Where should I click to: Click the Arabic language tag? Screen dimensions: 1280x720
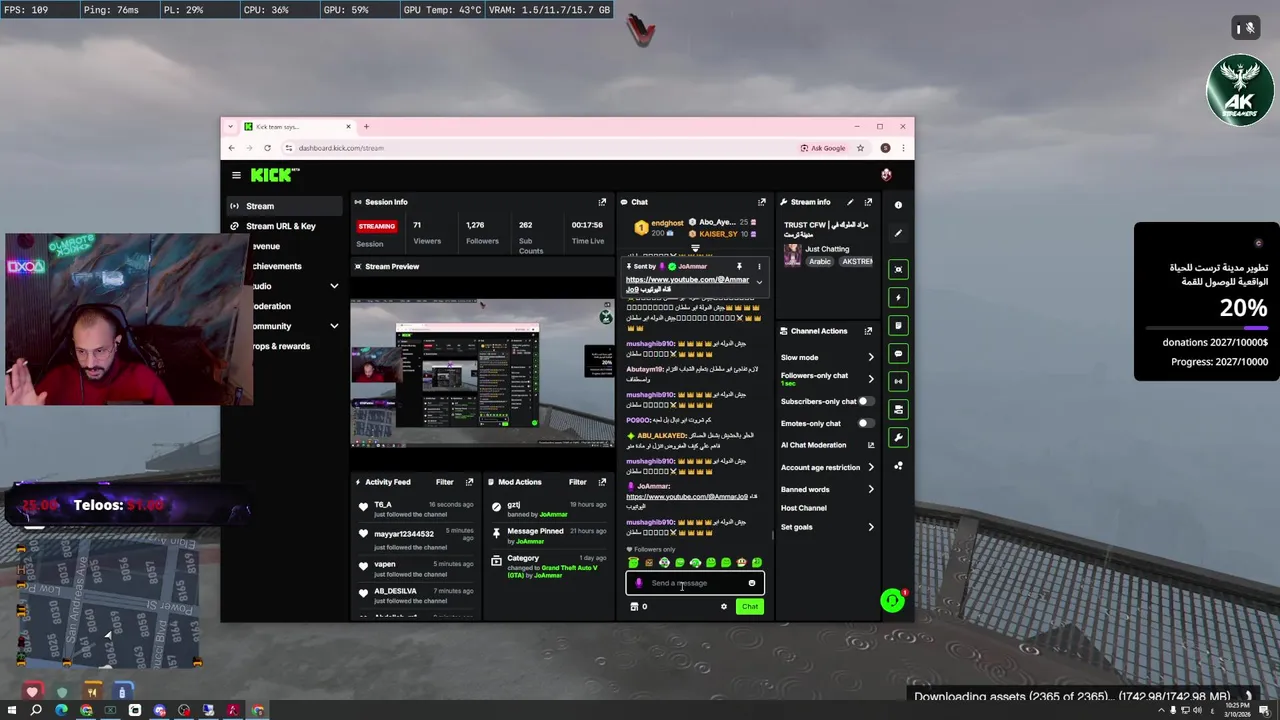coord(820,262)
